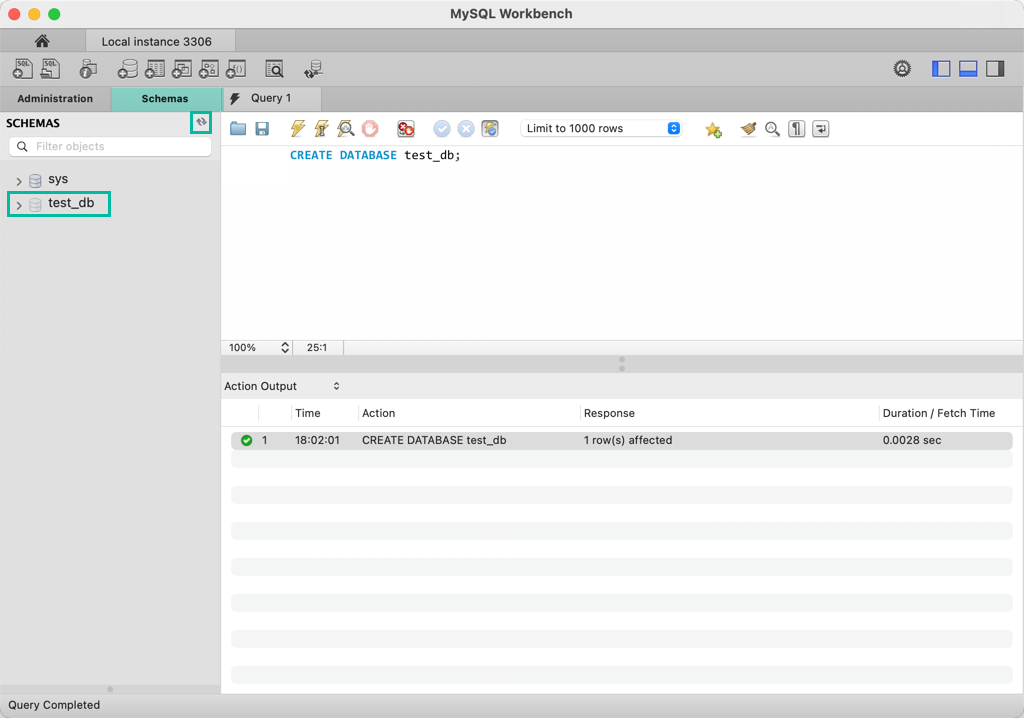Stop the running query with the stop icon
This screenshot has width=1024, height=718.
[370, 128]
